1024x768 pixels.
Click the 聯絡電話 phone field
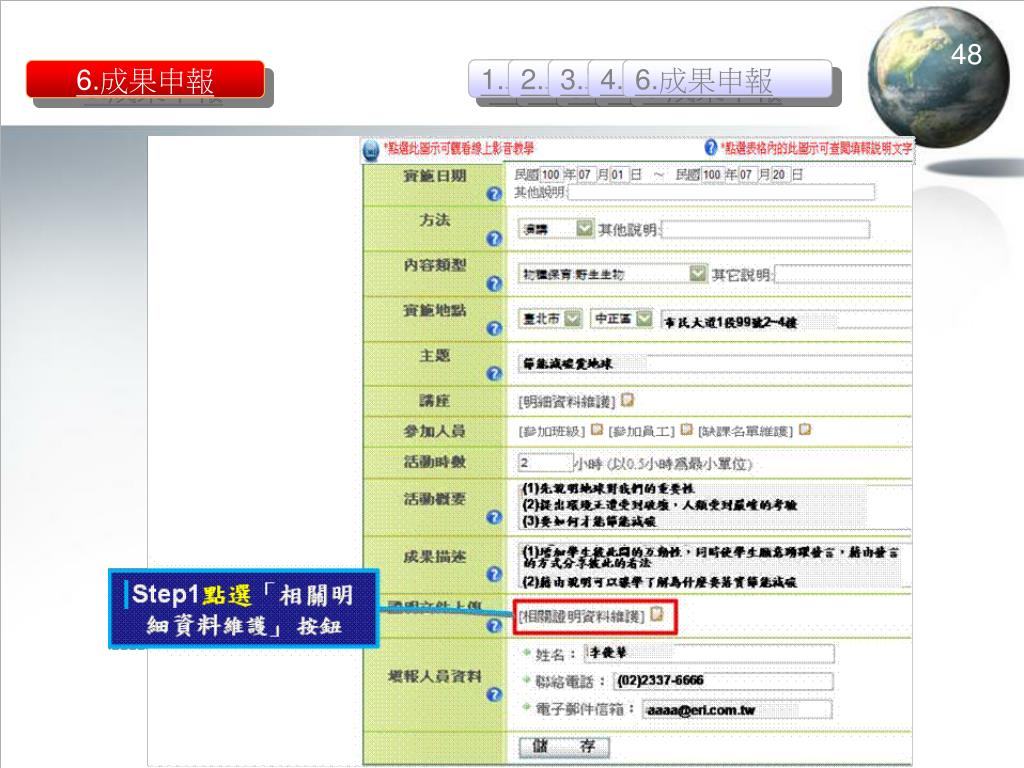coord(723,681)
